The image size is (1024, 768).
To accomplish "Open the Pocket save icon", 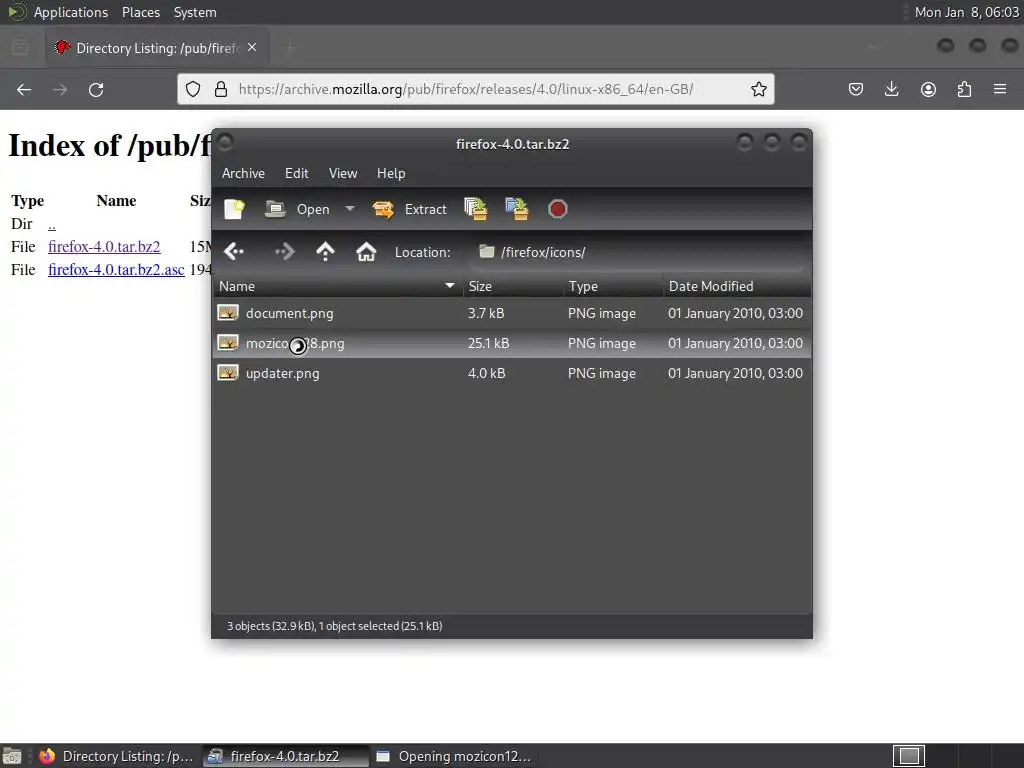I will click(856, 89).
